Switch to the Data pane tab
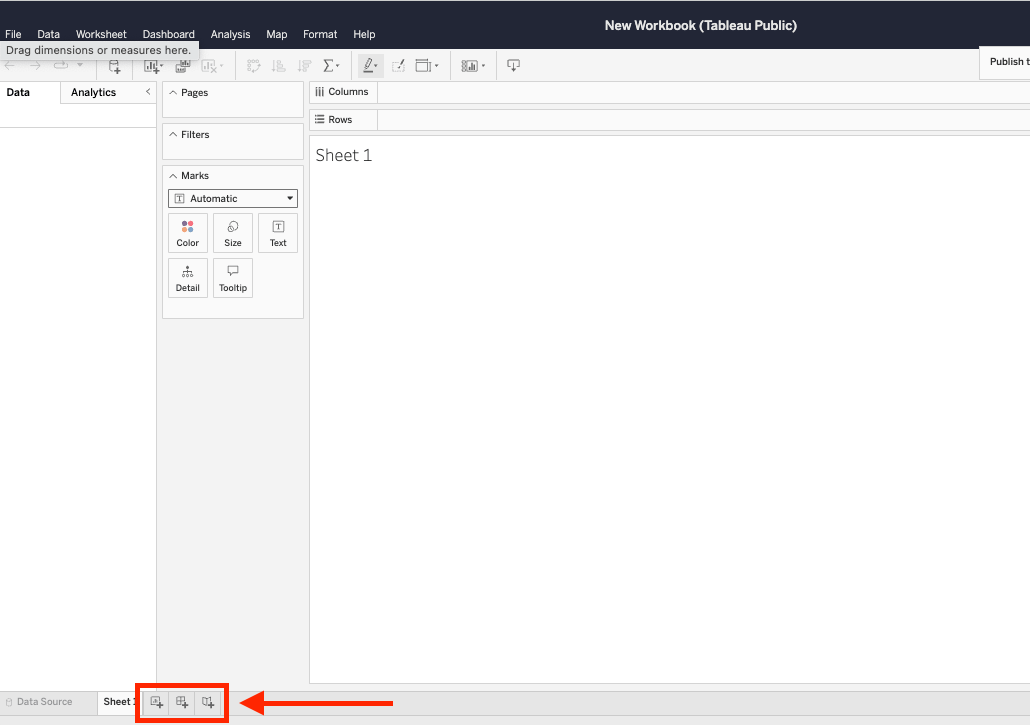The width and height of the screenshot is (1030, 725). (18, 93)
